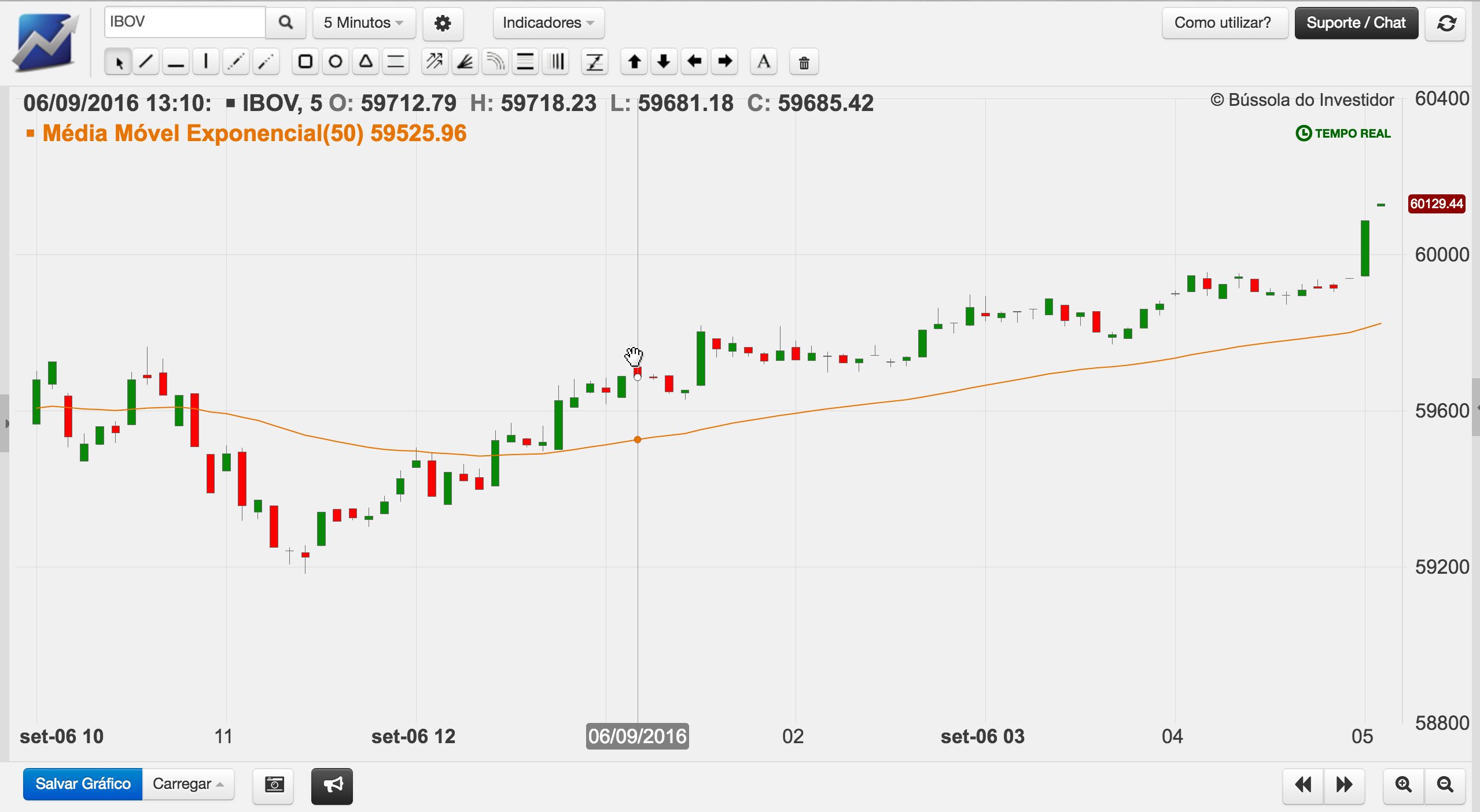Screen dimensions: 1480x812
Task: Insert an up arrow marker
Action: coord(634,62)
